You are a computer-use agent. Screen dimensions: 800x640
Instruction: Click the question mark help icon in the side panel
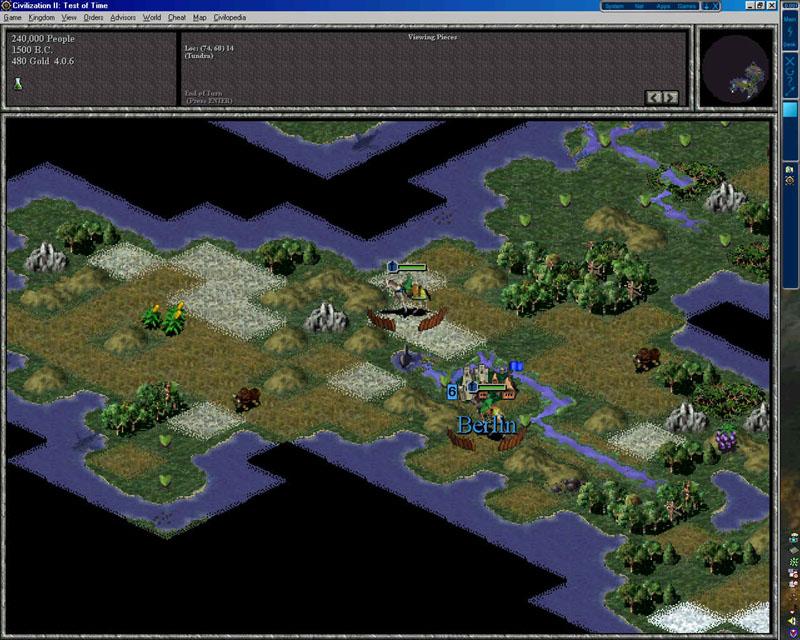pyautogui.click(x=790, y=82)
